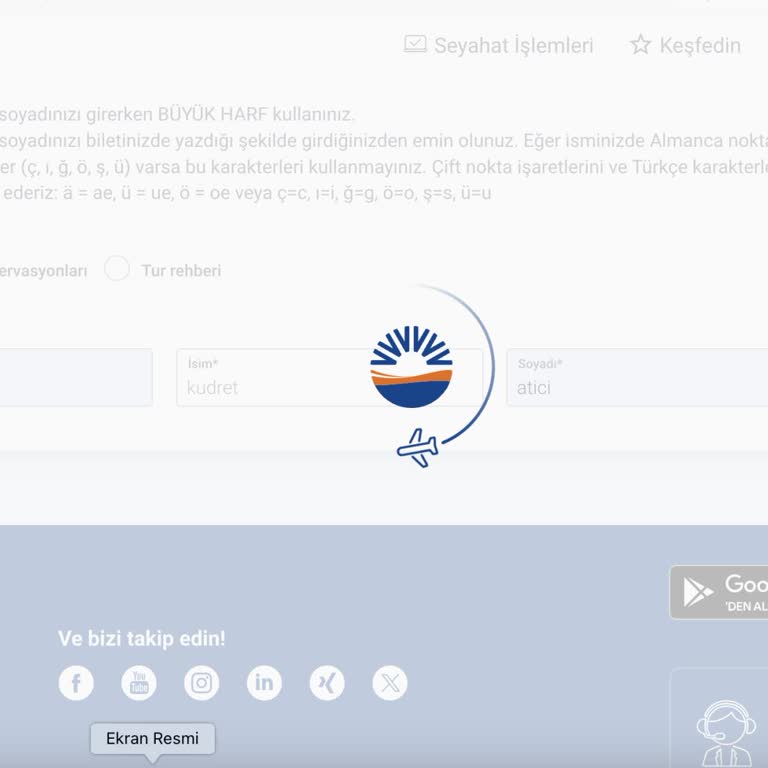Screen dimensions: 768x768
Task: Open Seyahat İşlemleri menu
Action: pos(498,45)
